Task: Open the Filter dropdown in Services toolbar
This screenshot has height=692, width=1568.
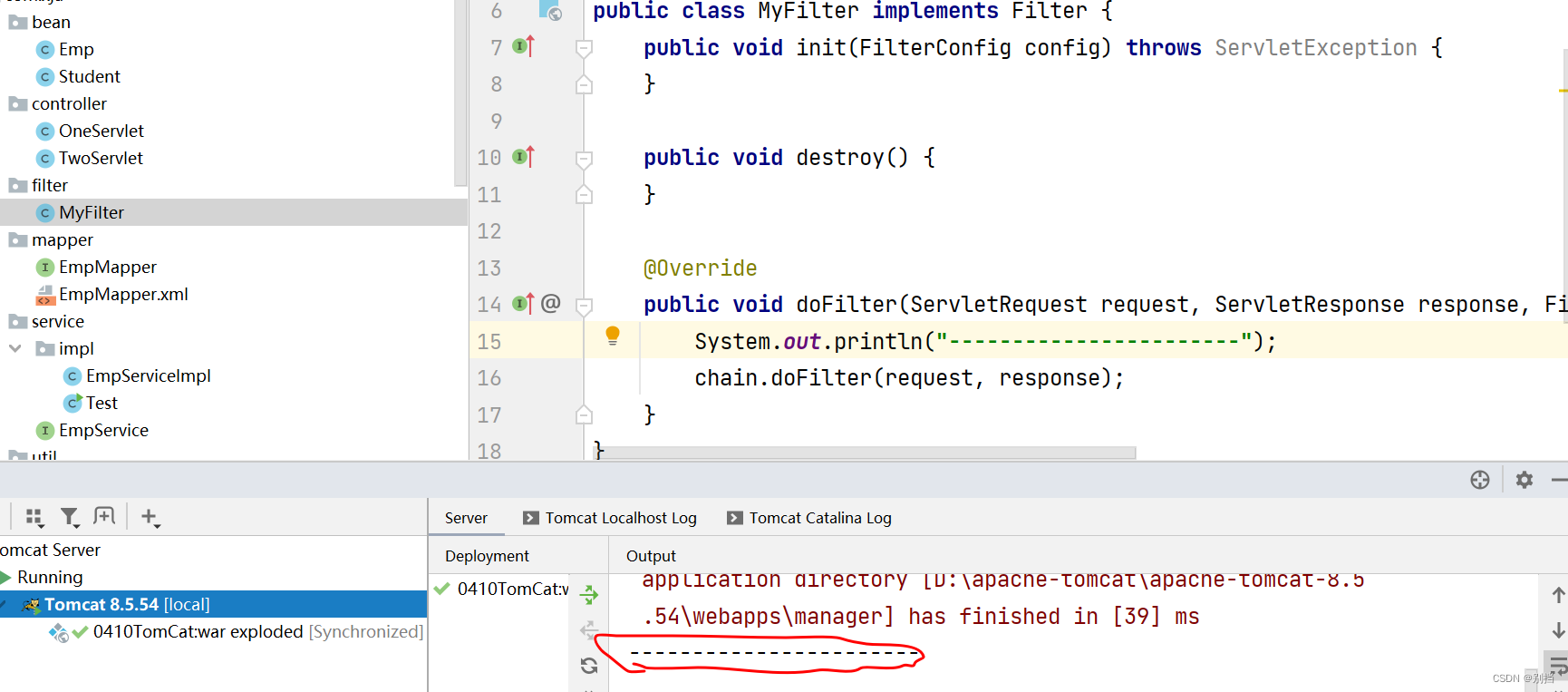Action: [70, 517]
